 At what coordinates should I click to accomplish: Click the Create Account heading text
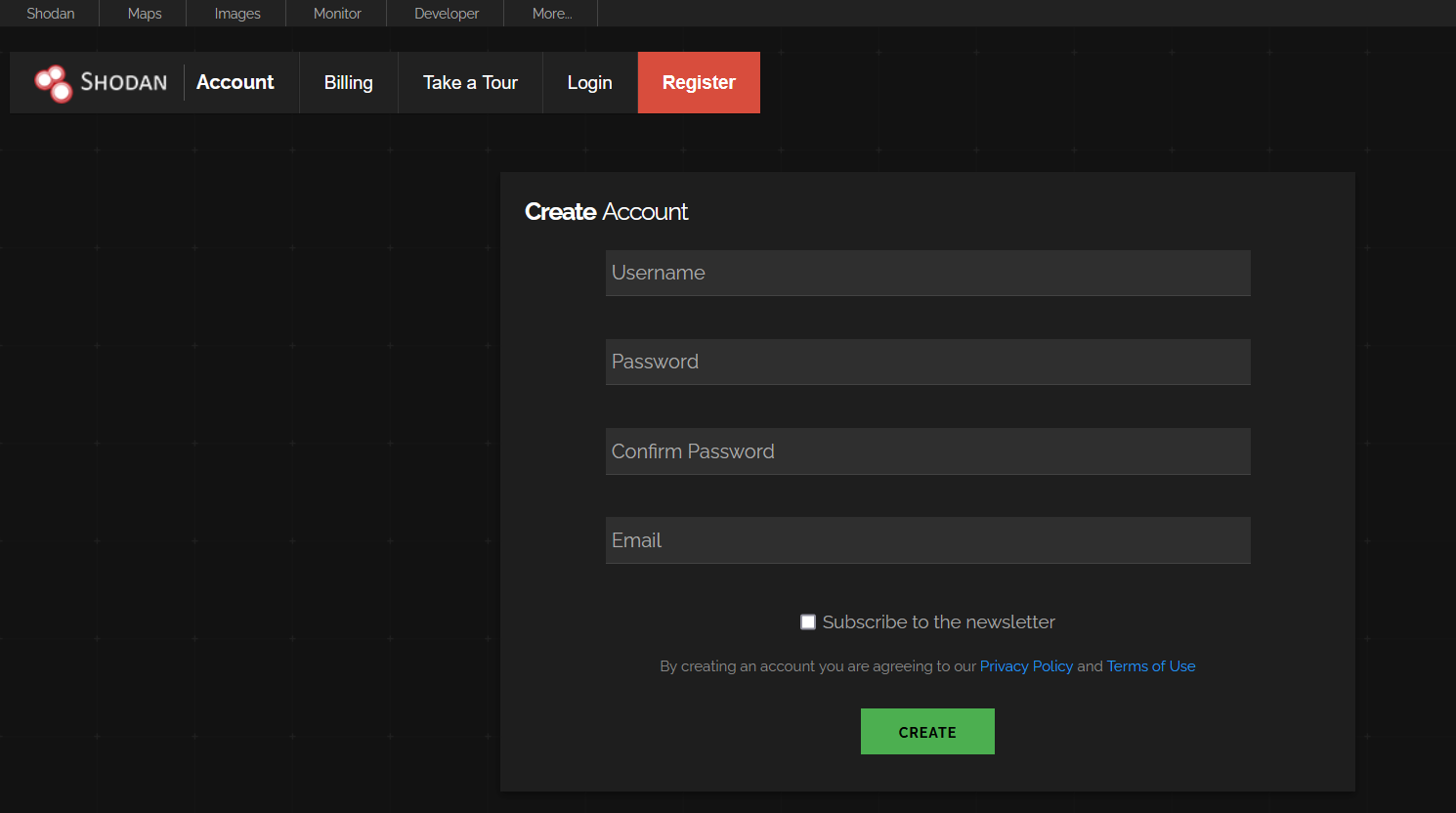[x=606, y=212]
